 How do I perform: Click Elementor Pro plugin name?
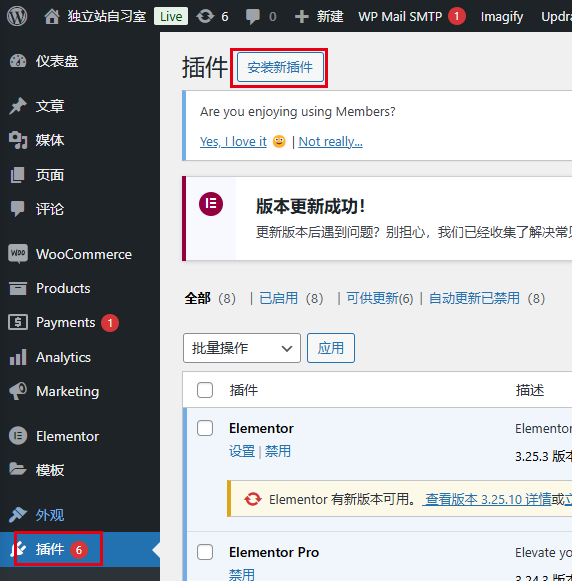point(274,552)
